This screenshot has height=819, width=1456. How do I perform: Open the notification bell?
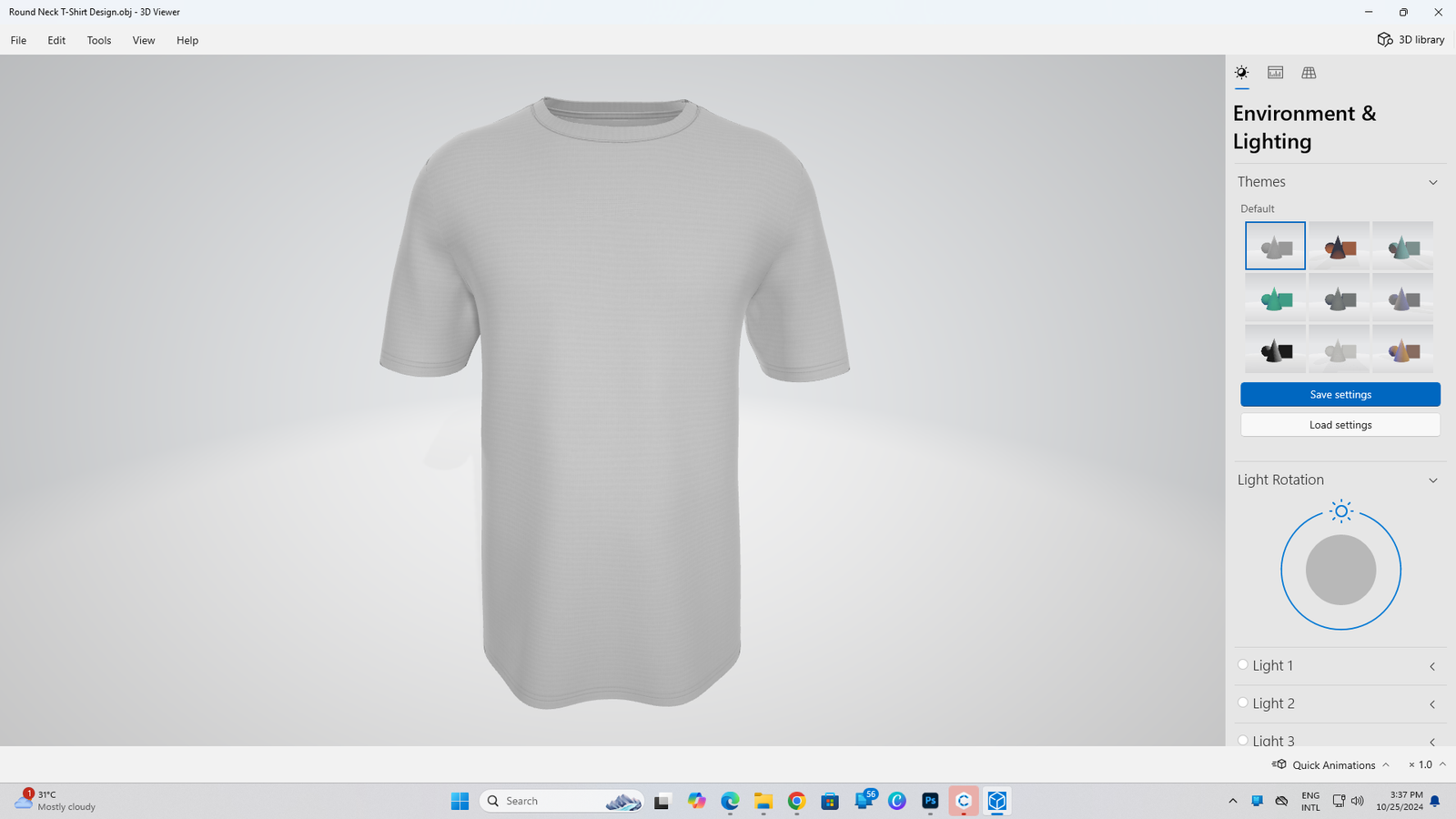click(x=1435, y=801)
